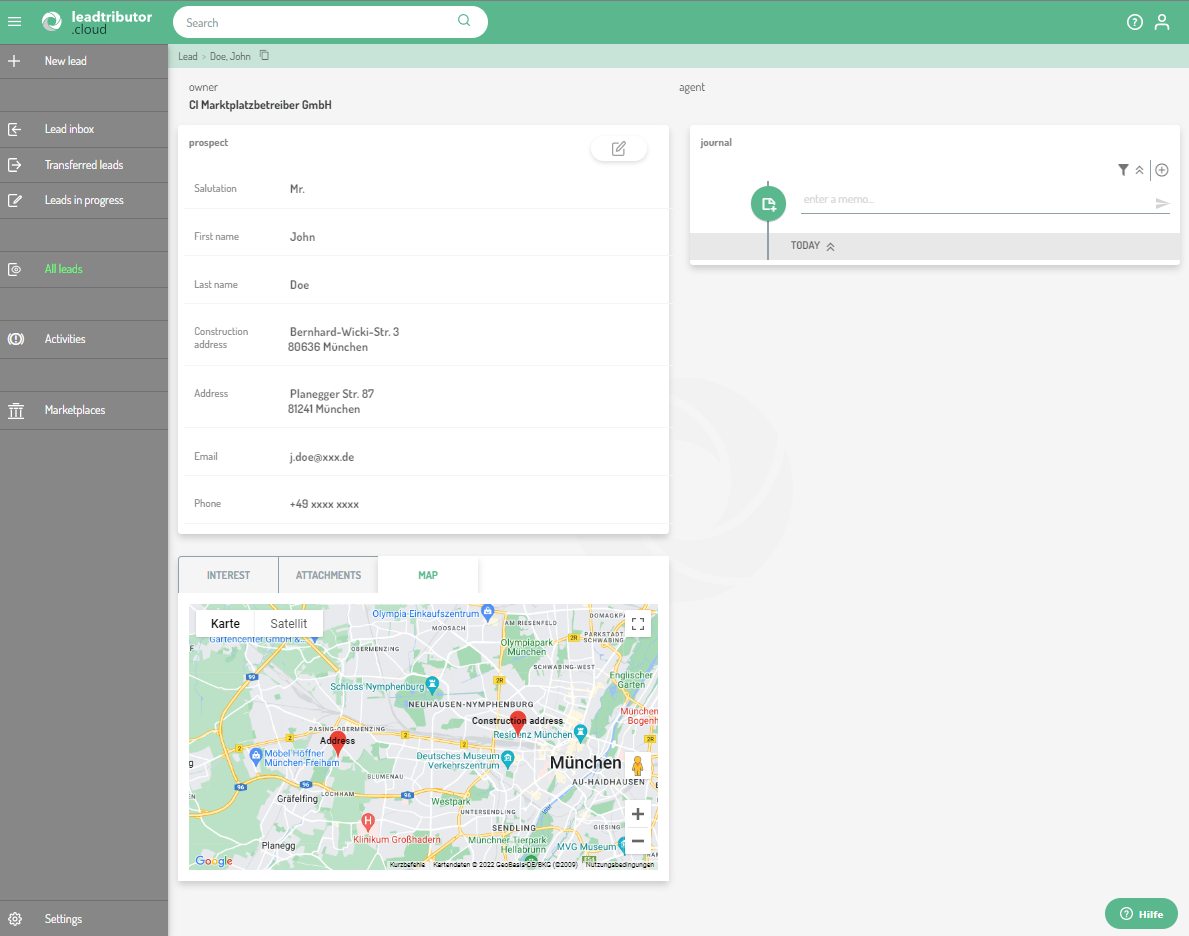Switch map to Satellit view

click(289, 623)
